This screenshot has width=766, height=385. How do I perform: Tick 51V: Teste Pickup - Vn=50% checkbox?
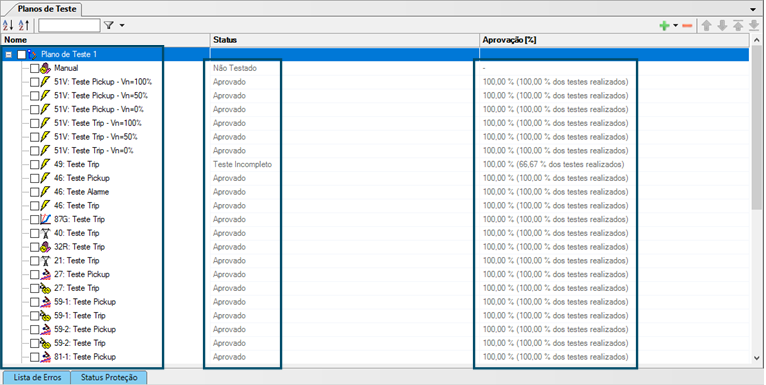click(x=34, y=96)
